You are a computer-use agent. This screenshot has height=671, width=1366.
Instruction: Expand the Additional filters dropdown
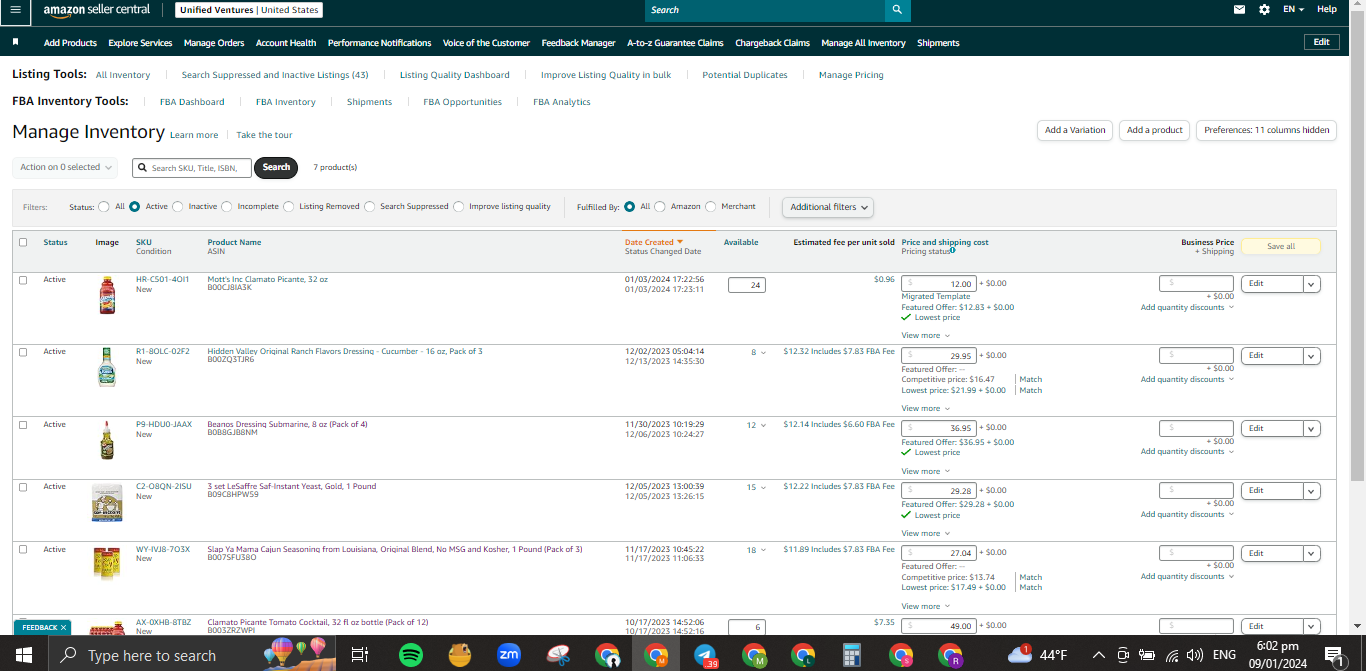828,207
